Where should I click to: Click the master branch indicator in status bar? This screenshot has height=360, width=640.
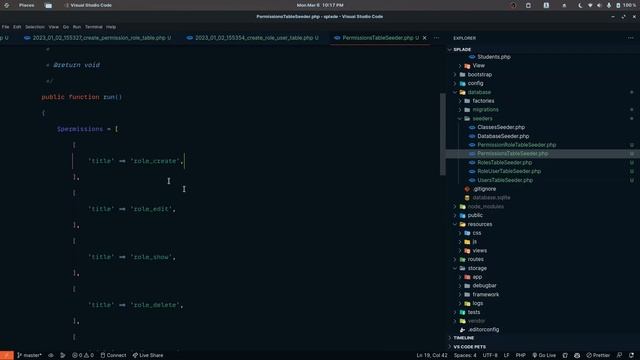pos(29,355)
